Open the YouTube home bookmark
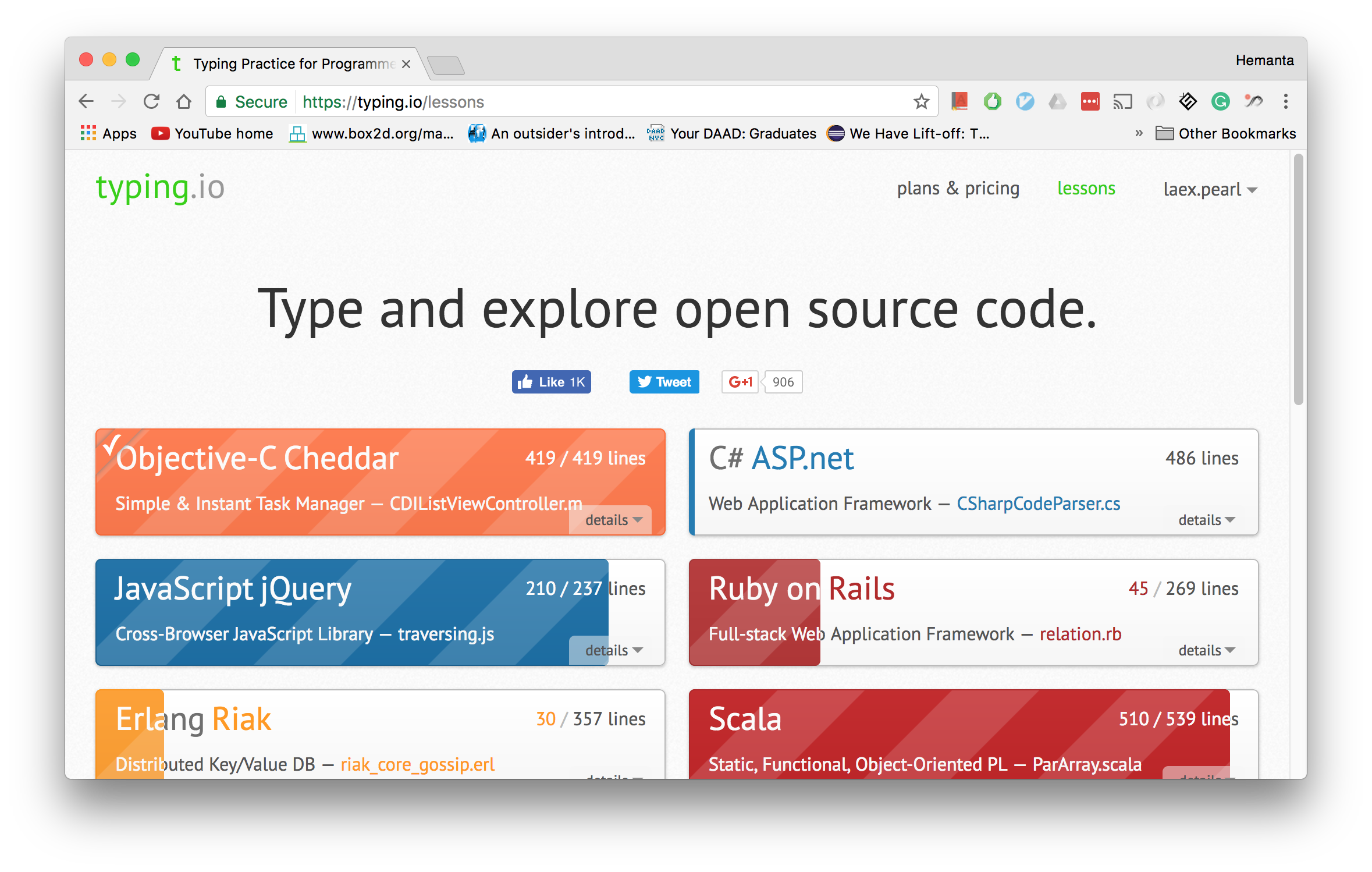The height and width of the screenshot is (872, 1372). click(x=212, y=134)
